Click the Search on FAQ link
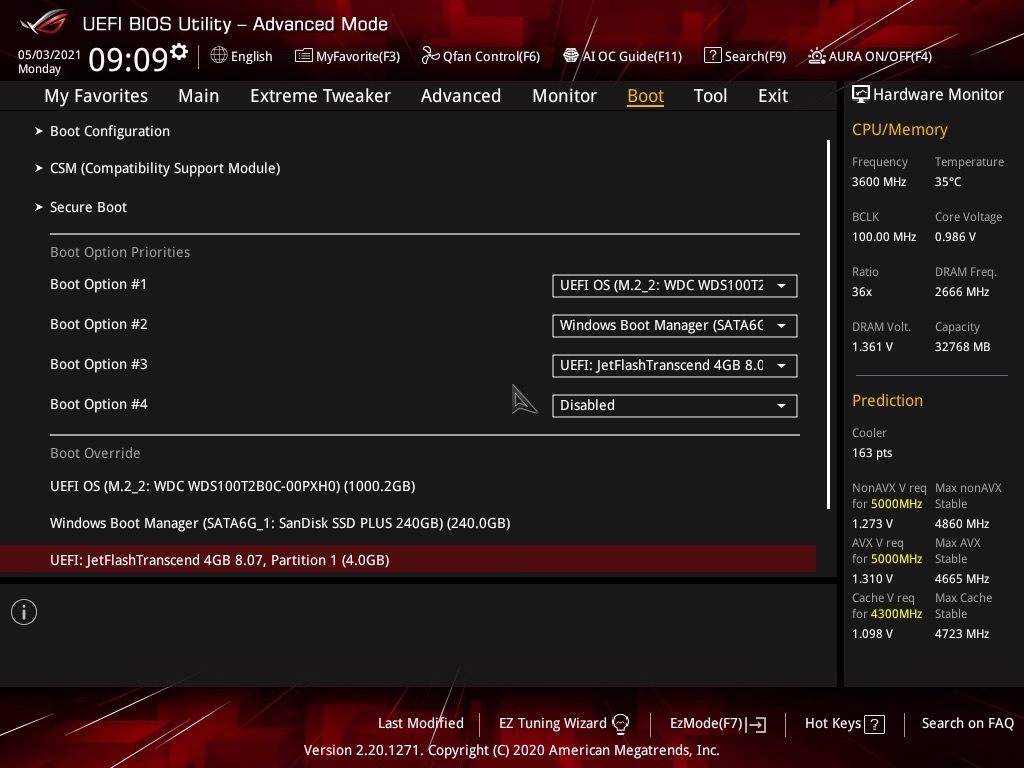 point(967,724)
